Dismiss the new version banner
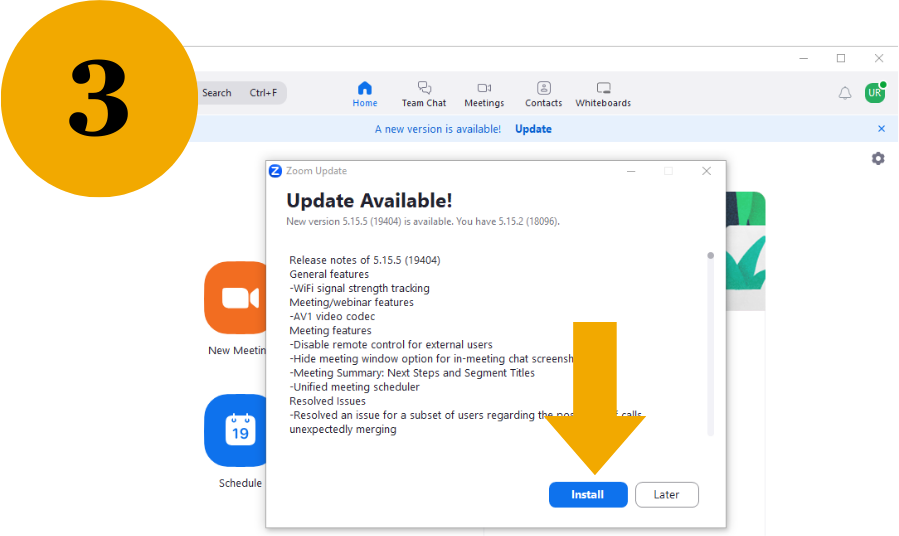 point(881,128)
